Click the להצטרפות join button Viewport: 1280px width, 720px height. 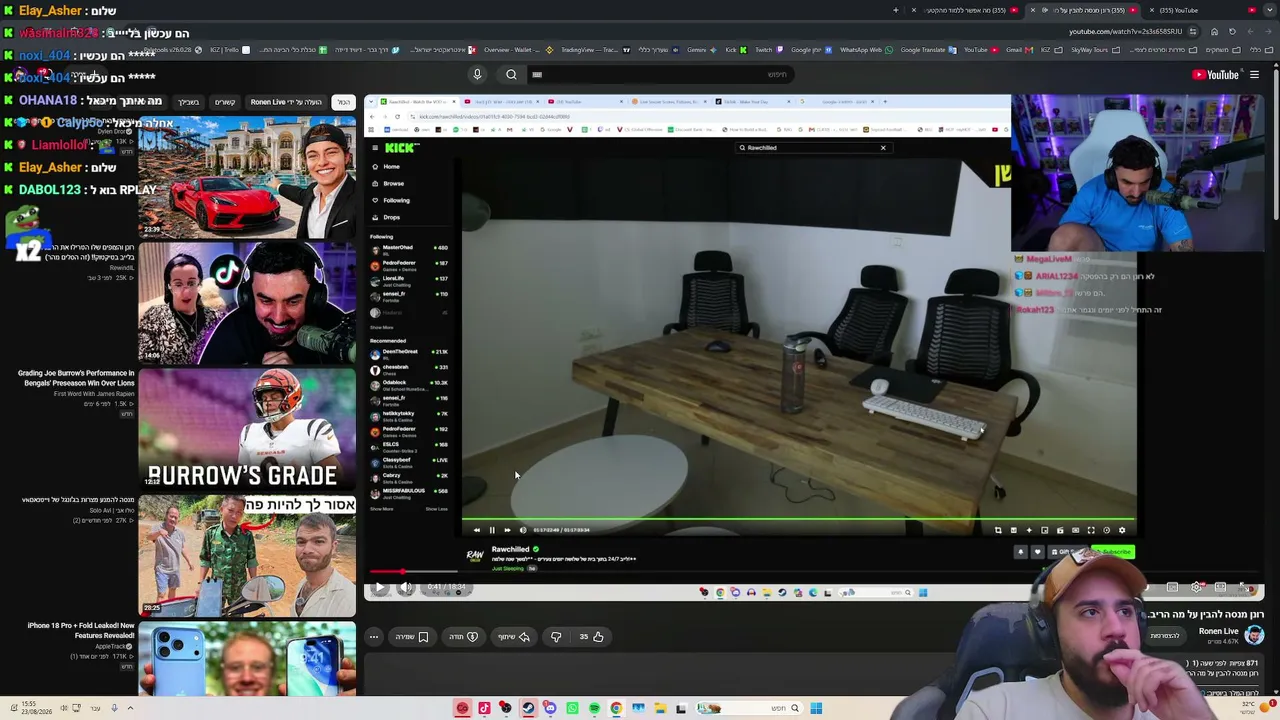coord(1164,636)
